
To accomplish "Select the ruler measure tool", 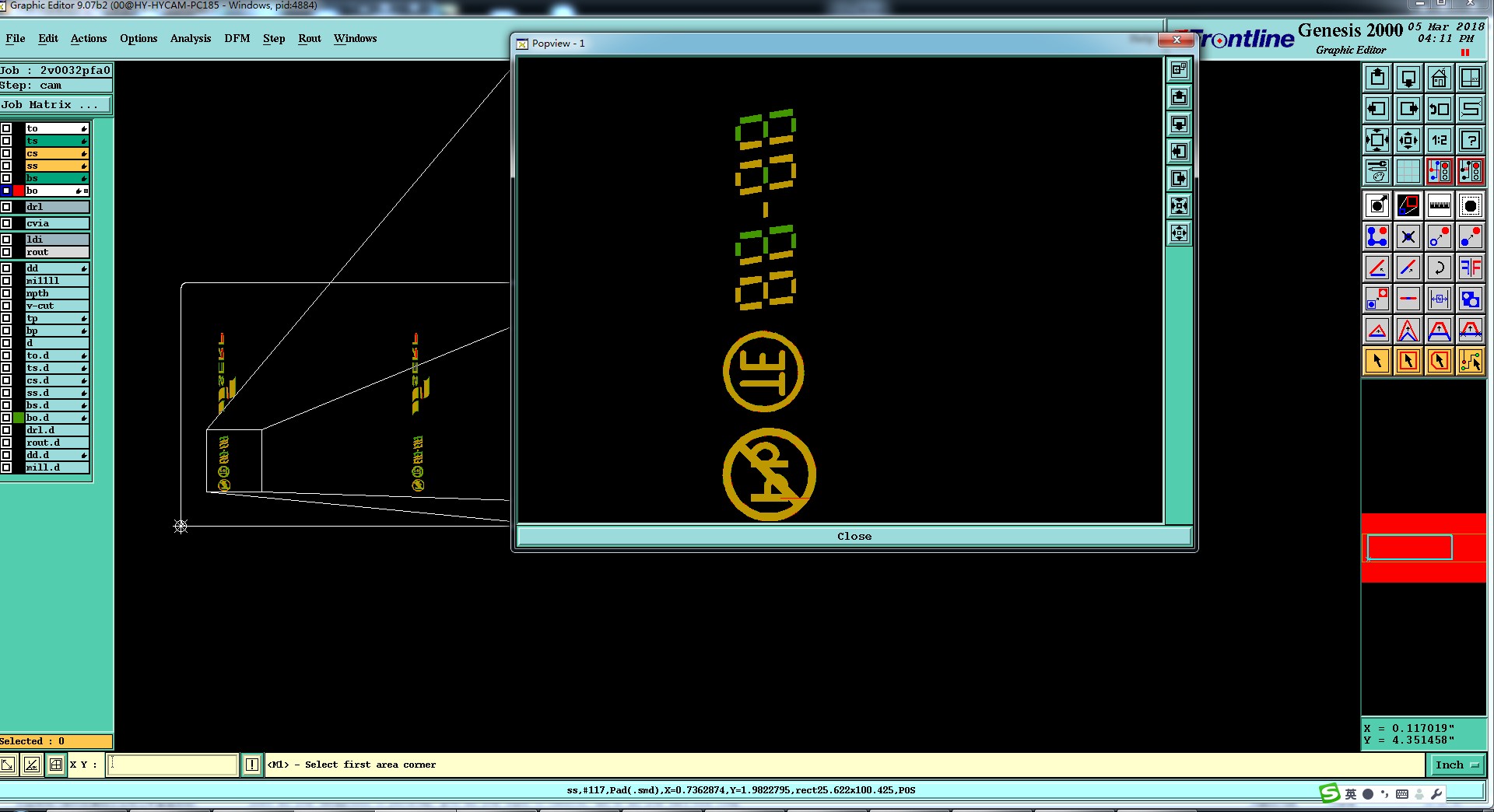I will pyautogui.click(x=1440, y=206).
